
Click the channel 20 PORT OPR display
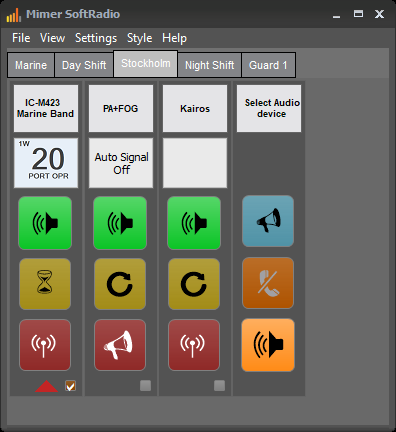click(46, 163)
